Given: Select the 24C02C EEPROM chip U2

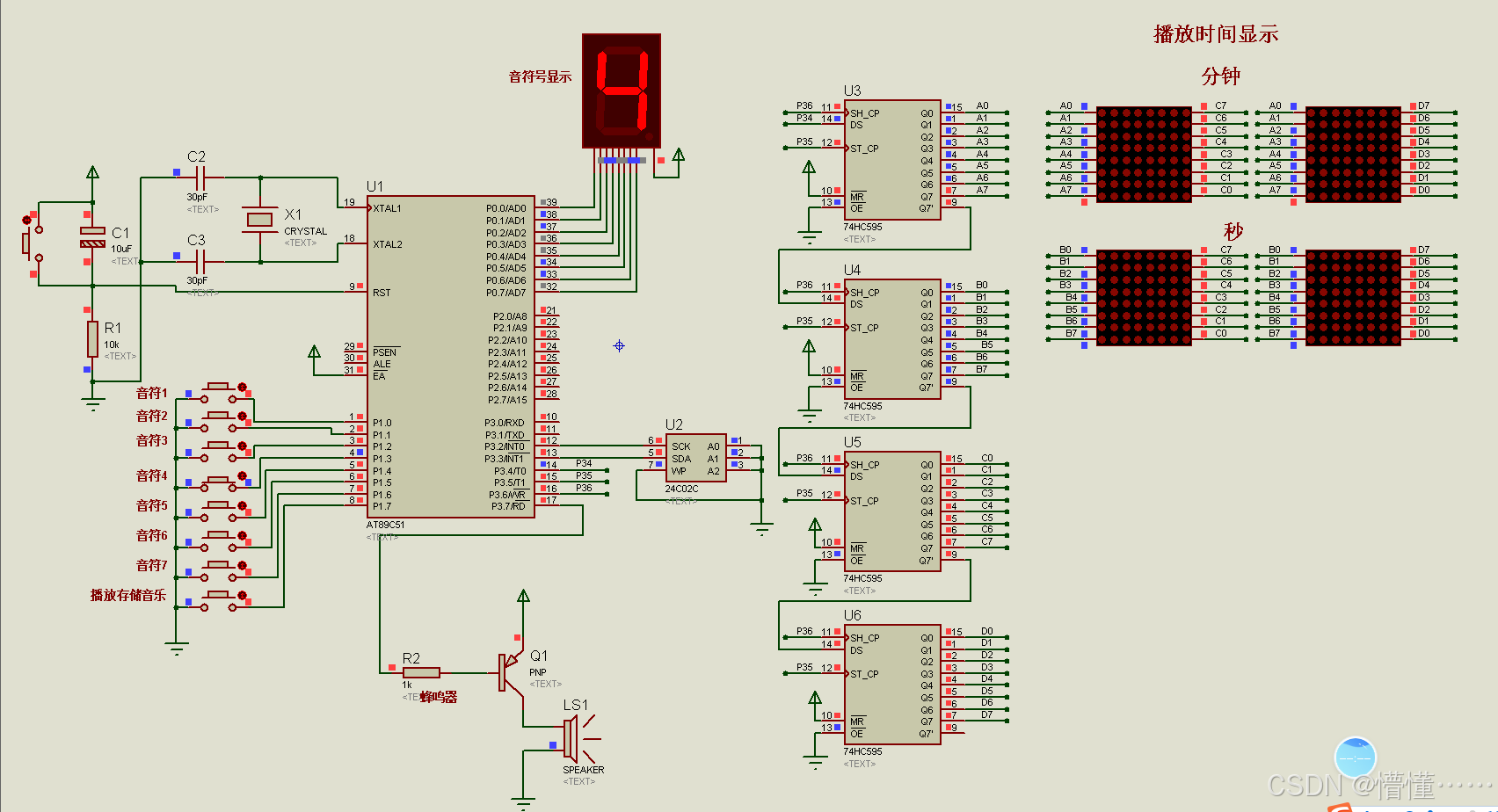Looking at the screenshot, I should pyautogui.click(x=696, y=458).
